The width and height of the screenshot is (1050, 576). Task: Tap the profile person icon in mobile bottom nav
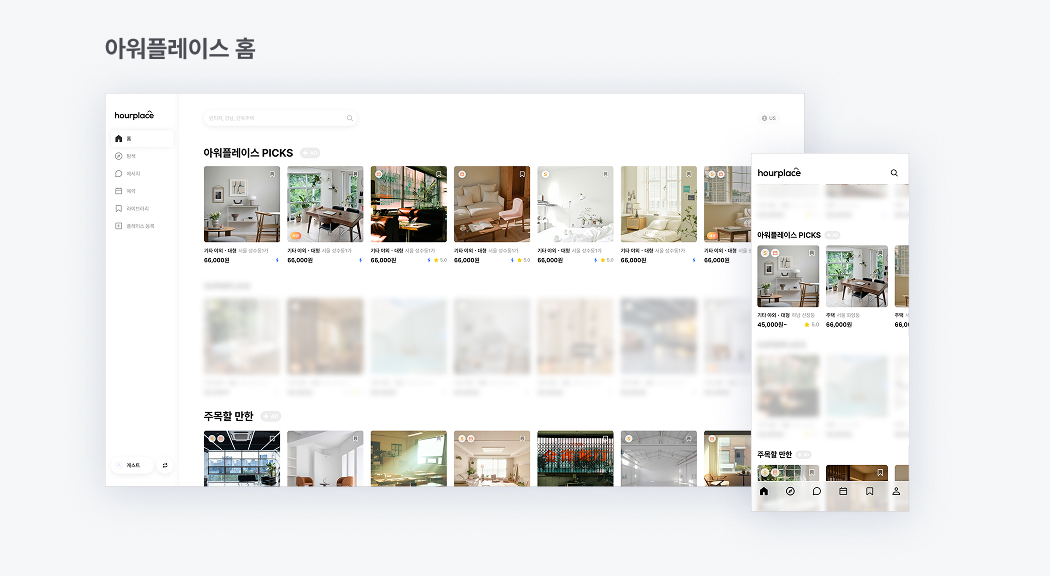pyautogui.click(x=896, y=491)
